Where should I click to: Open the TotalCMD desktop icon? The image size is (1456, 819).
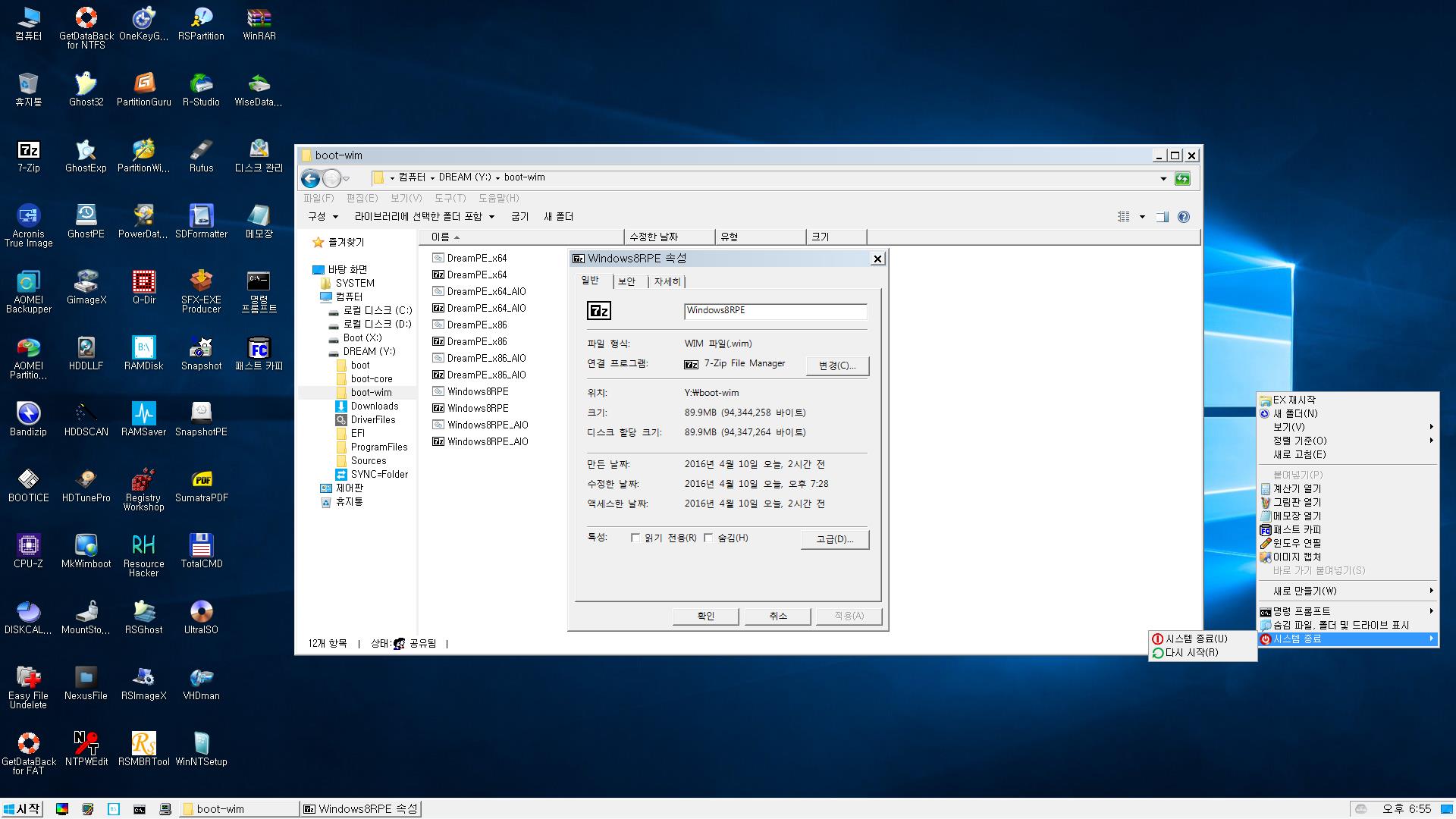click(x=201, y=551)
